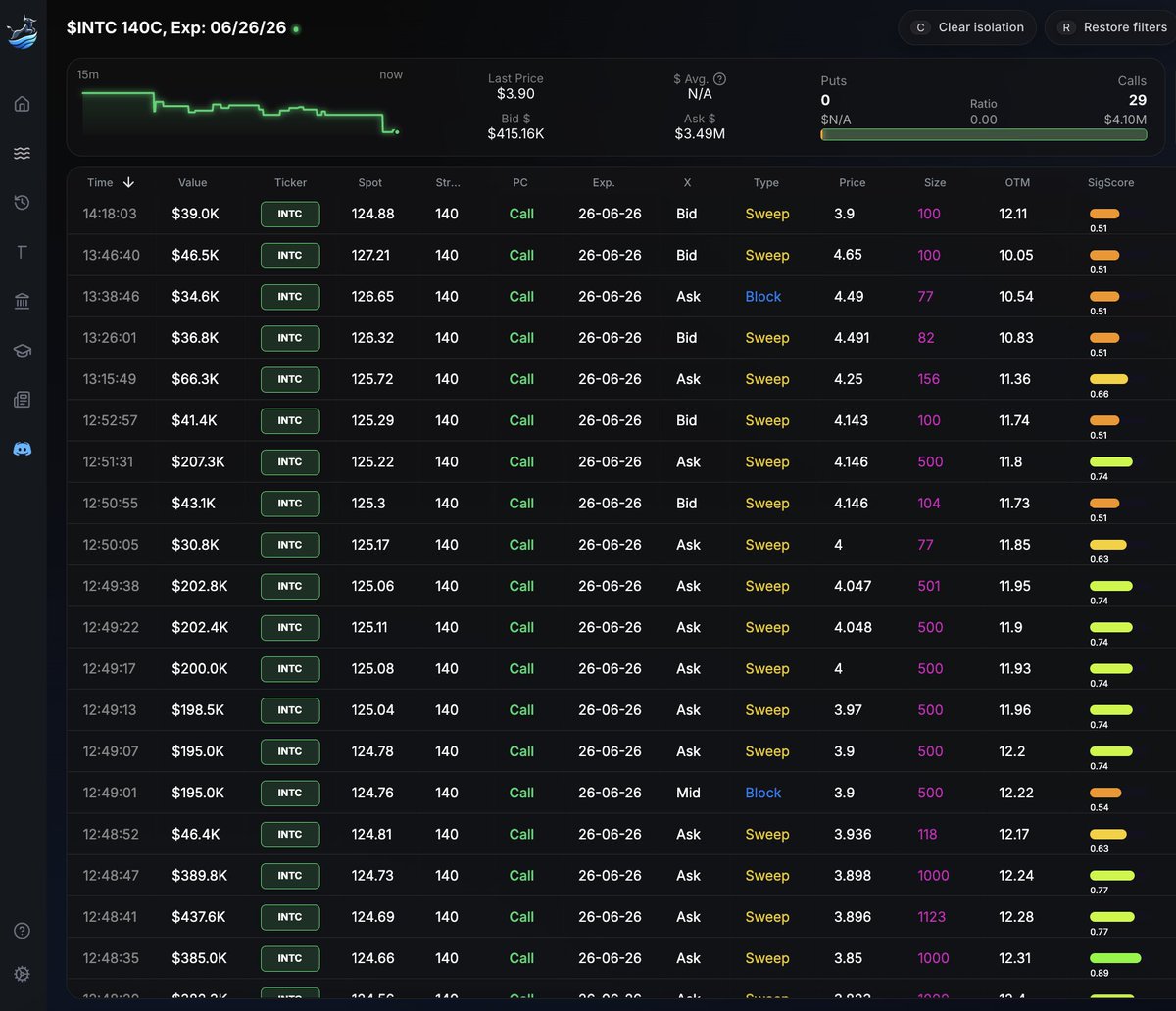
Task: Click the INTC ticker badge at 13:46:40
Action: [x=290, y=255]
